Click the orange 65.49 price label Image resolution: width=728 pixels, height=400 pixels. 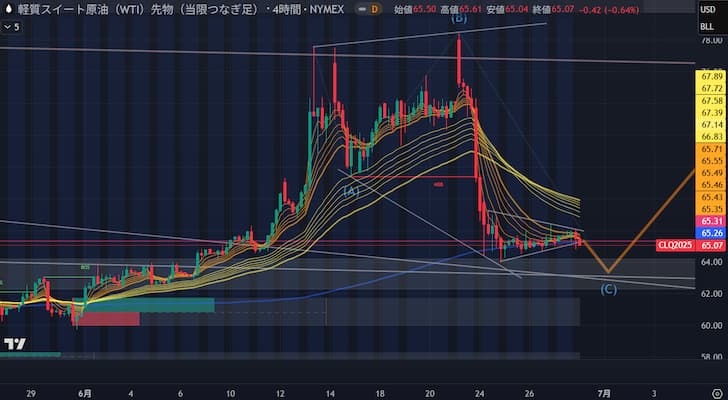712,173
